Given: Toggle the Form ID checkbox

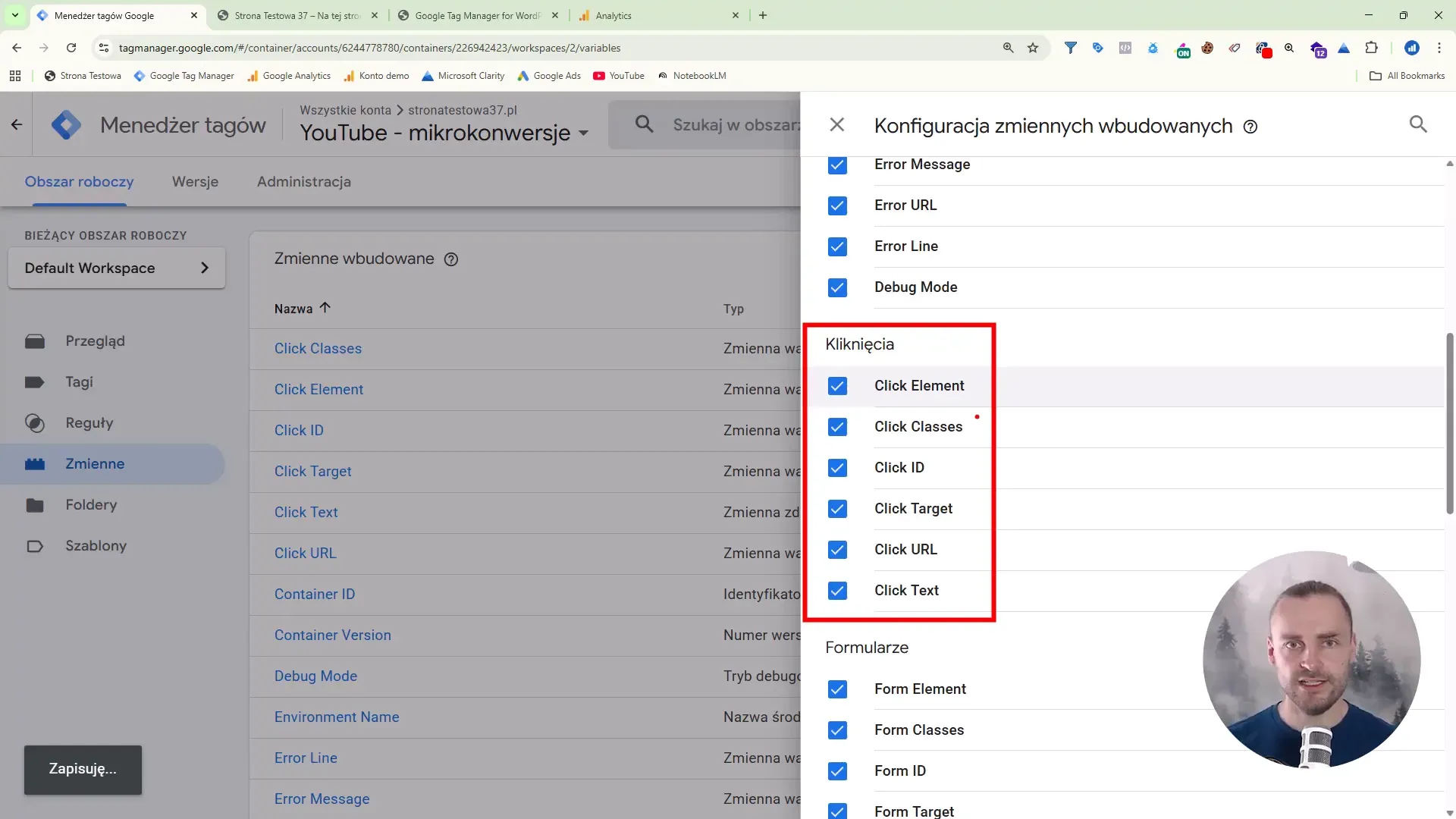Looking at the screenshot, I should coord(837,771).
